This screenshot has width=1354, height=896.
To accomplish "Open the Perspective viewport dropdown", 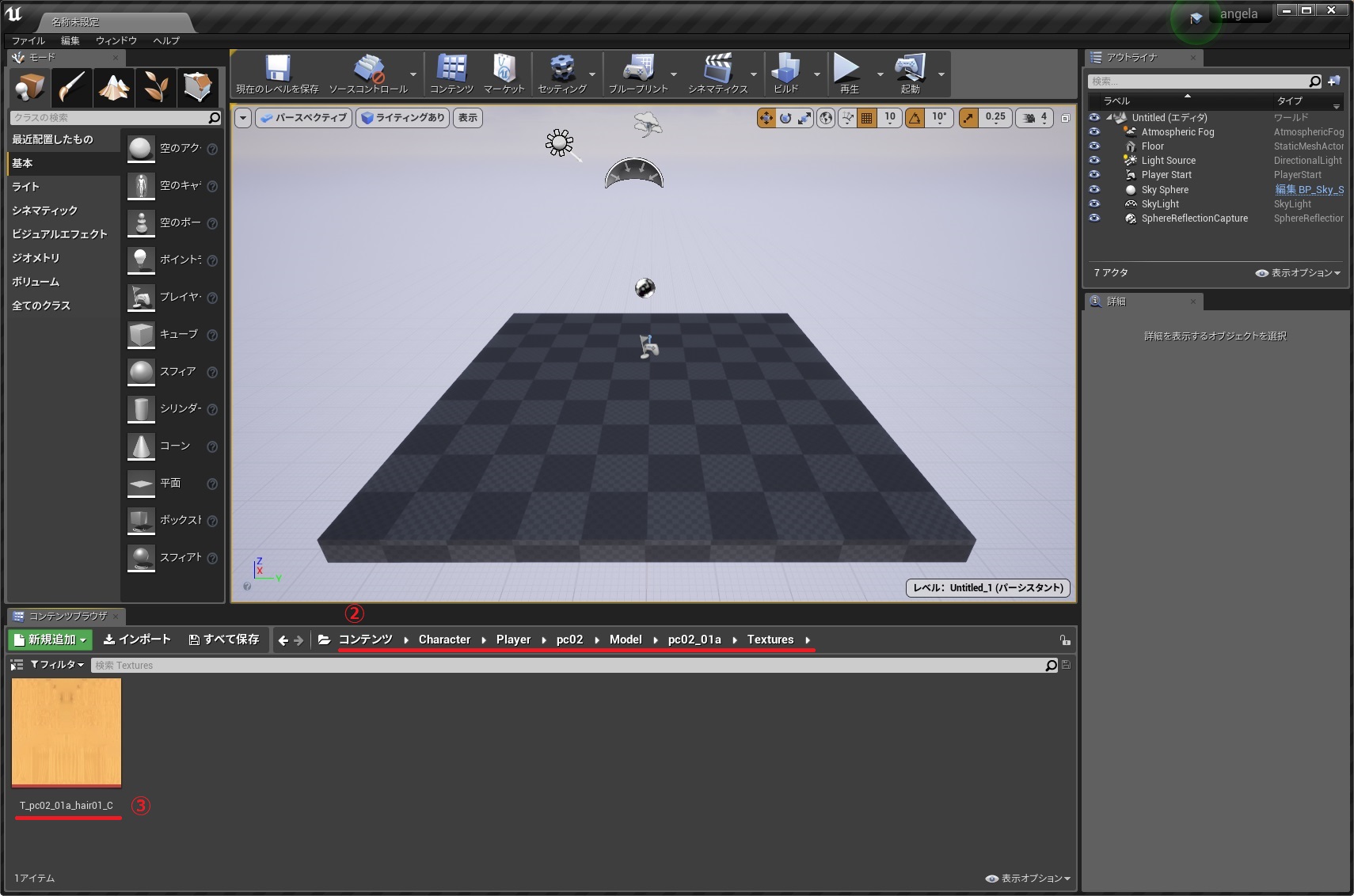I will [x=303, y=118].
